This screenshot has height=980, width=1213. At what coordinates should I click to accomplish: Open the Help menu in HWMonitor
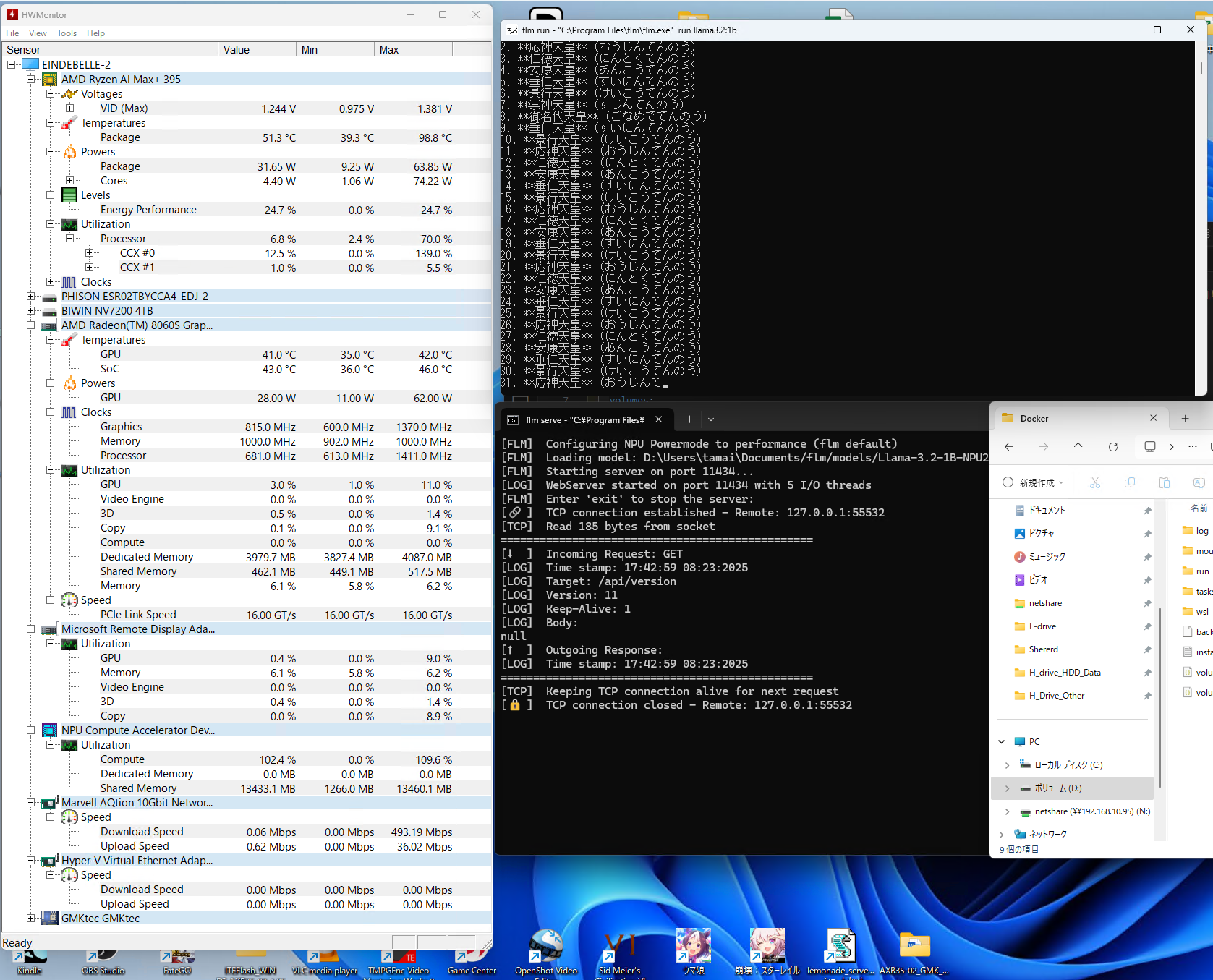[x=95, y=33]
